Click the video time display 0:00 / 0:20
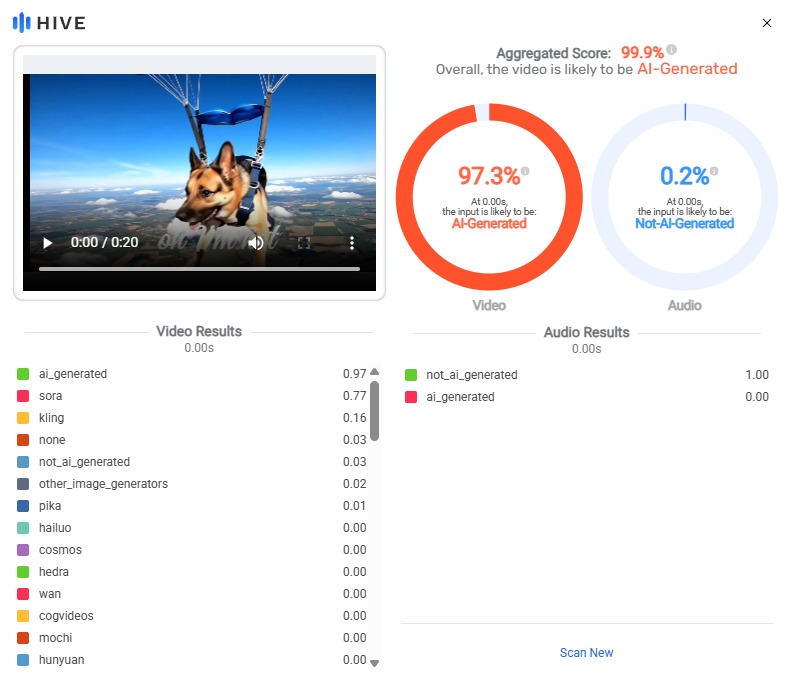 [105, 242]
